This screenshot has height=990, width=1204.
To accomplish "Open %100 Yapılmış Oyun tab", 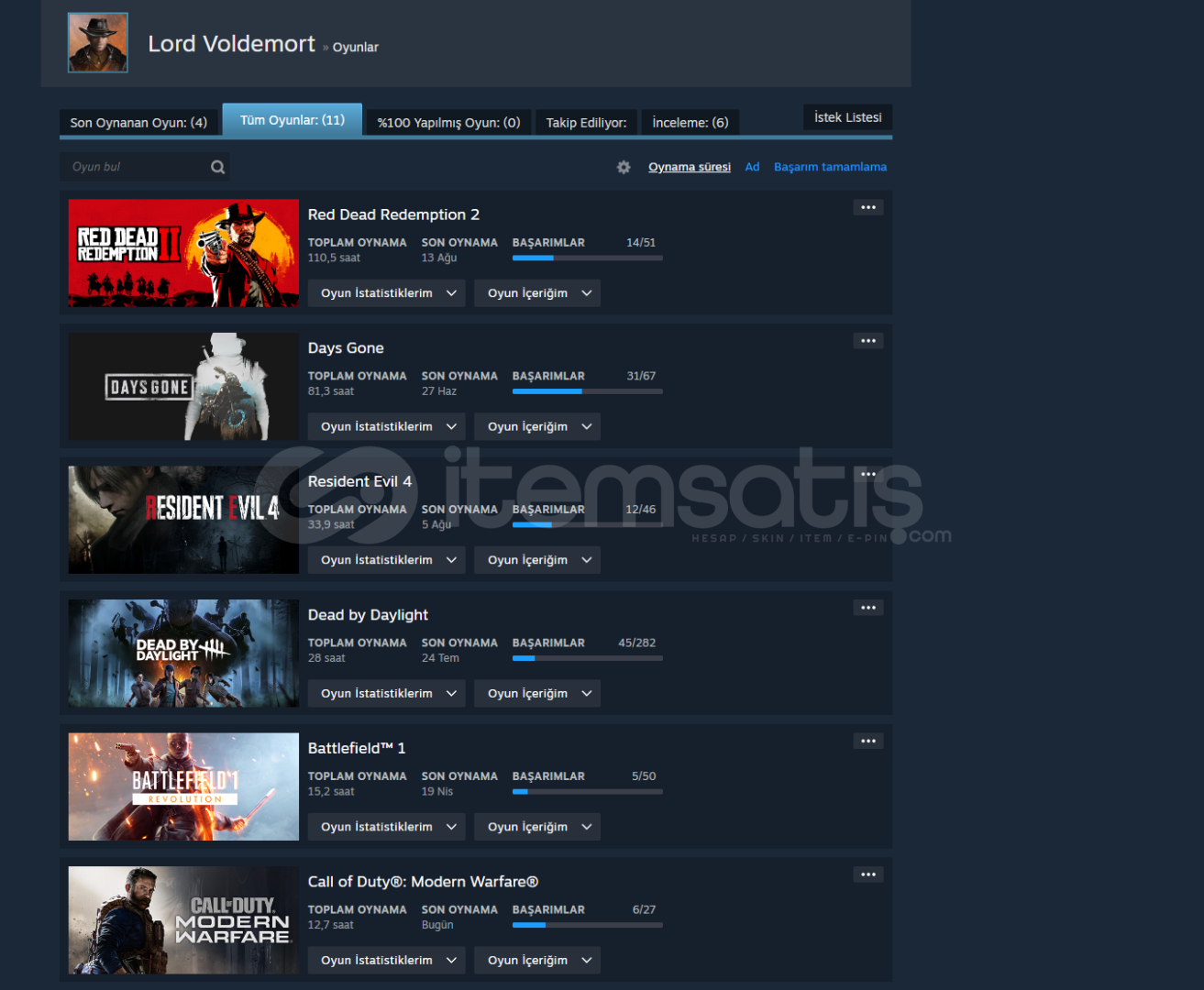I will [x=448, y=122].
